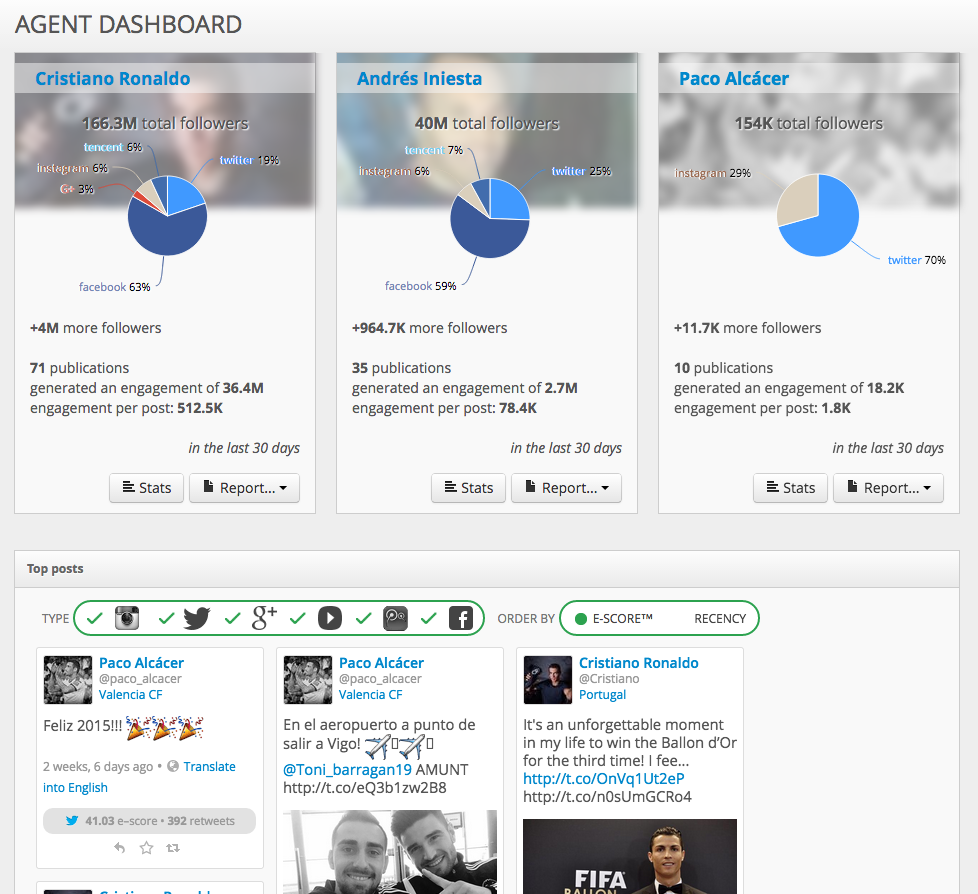
Task: Click 'facebook 59%' chart label
Action: 420,286
